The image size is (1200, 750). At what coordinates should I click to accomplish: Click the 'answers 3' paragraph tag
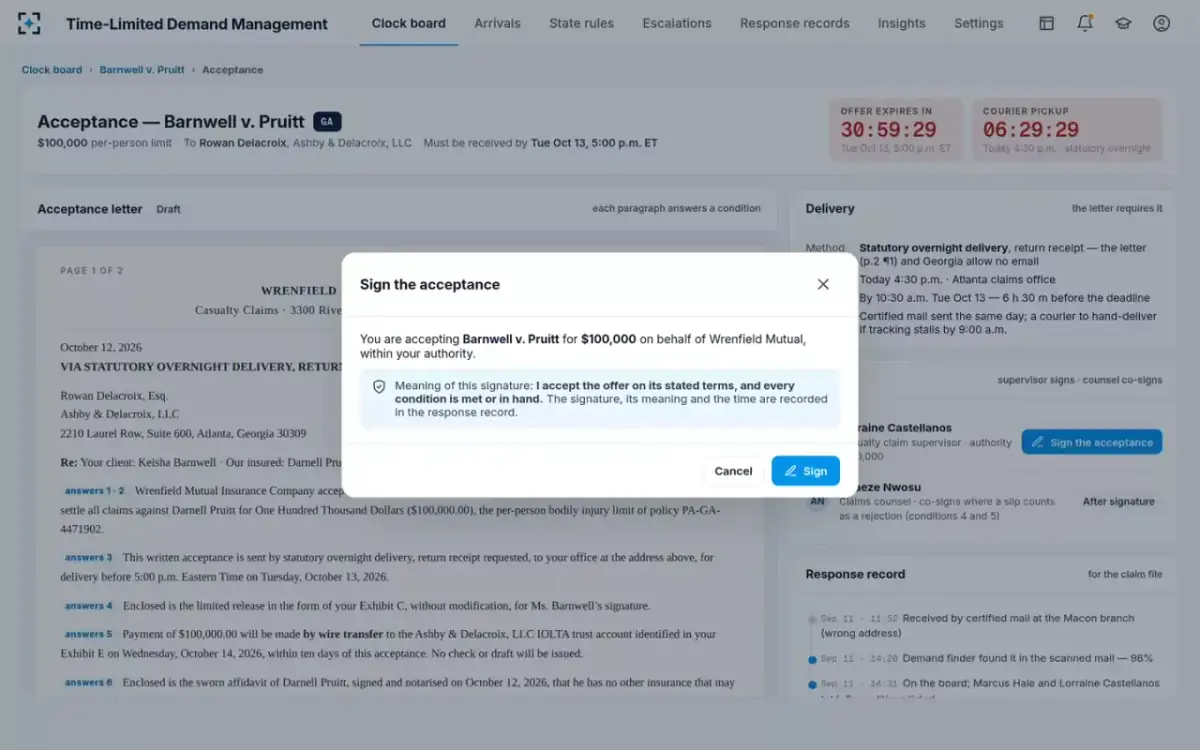coord(89,557)
